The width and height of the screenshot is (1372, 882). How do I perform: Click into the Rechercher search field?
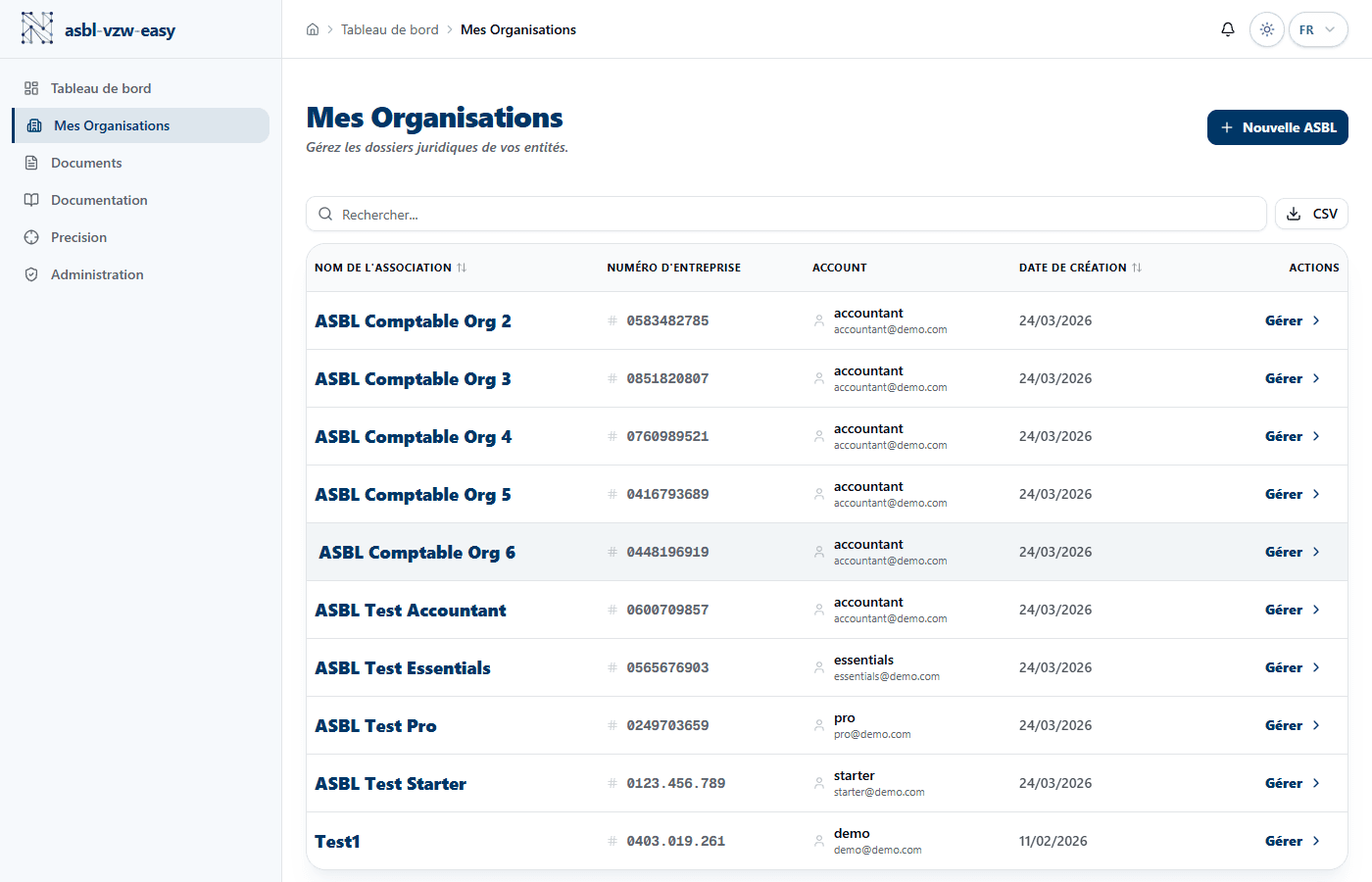pos(786,214)
